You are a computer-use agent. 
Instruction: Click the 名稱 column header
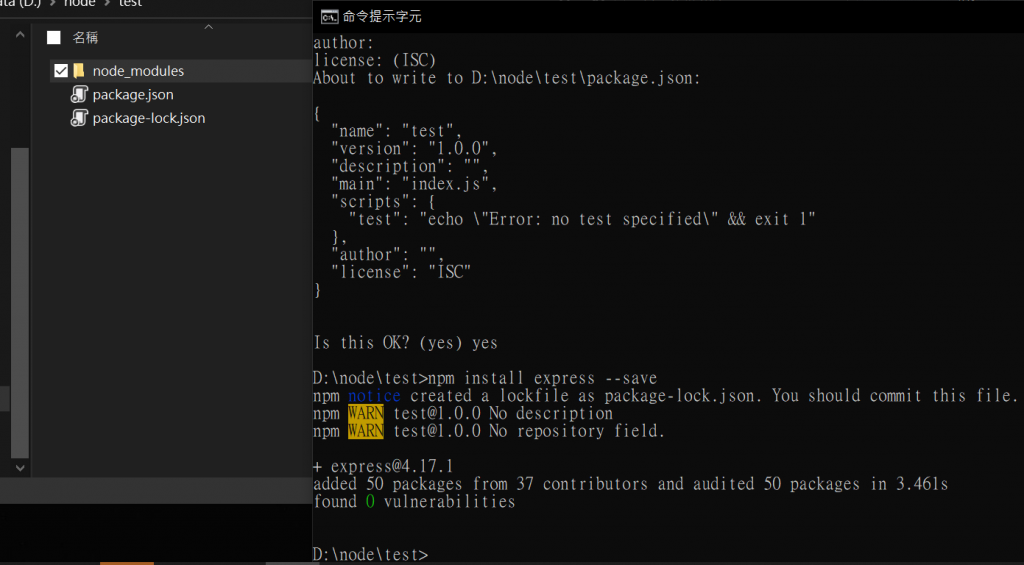tap(86, 38)
